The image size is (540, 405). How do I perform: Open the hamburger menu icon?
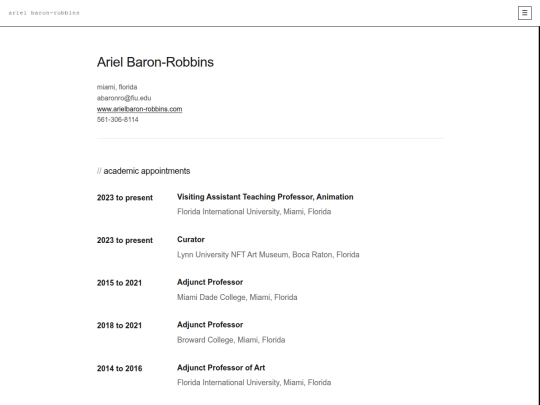pos(525,13)
